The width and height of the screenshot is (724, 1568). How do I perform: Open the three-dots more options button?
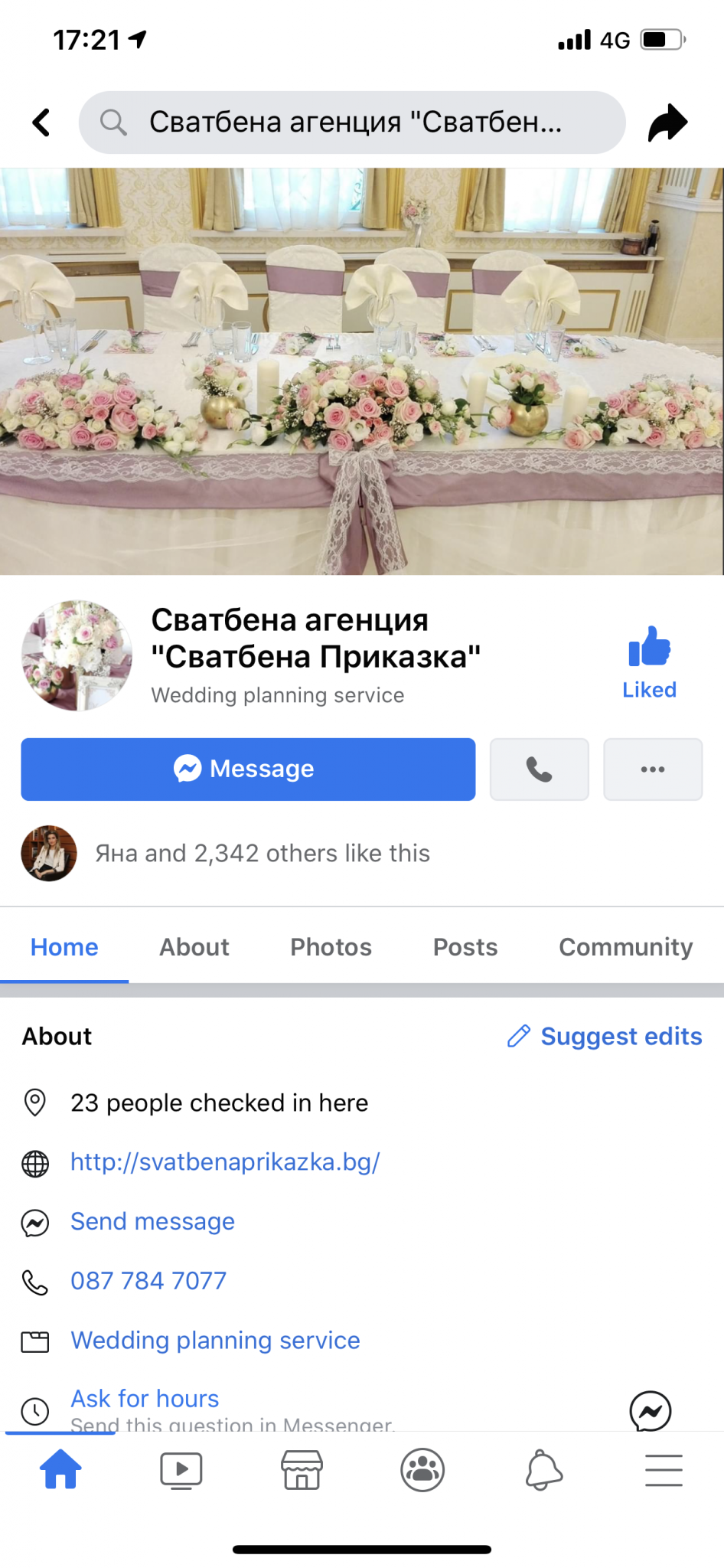click(653, 769)
